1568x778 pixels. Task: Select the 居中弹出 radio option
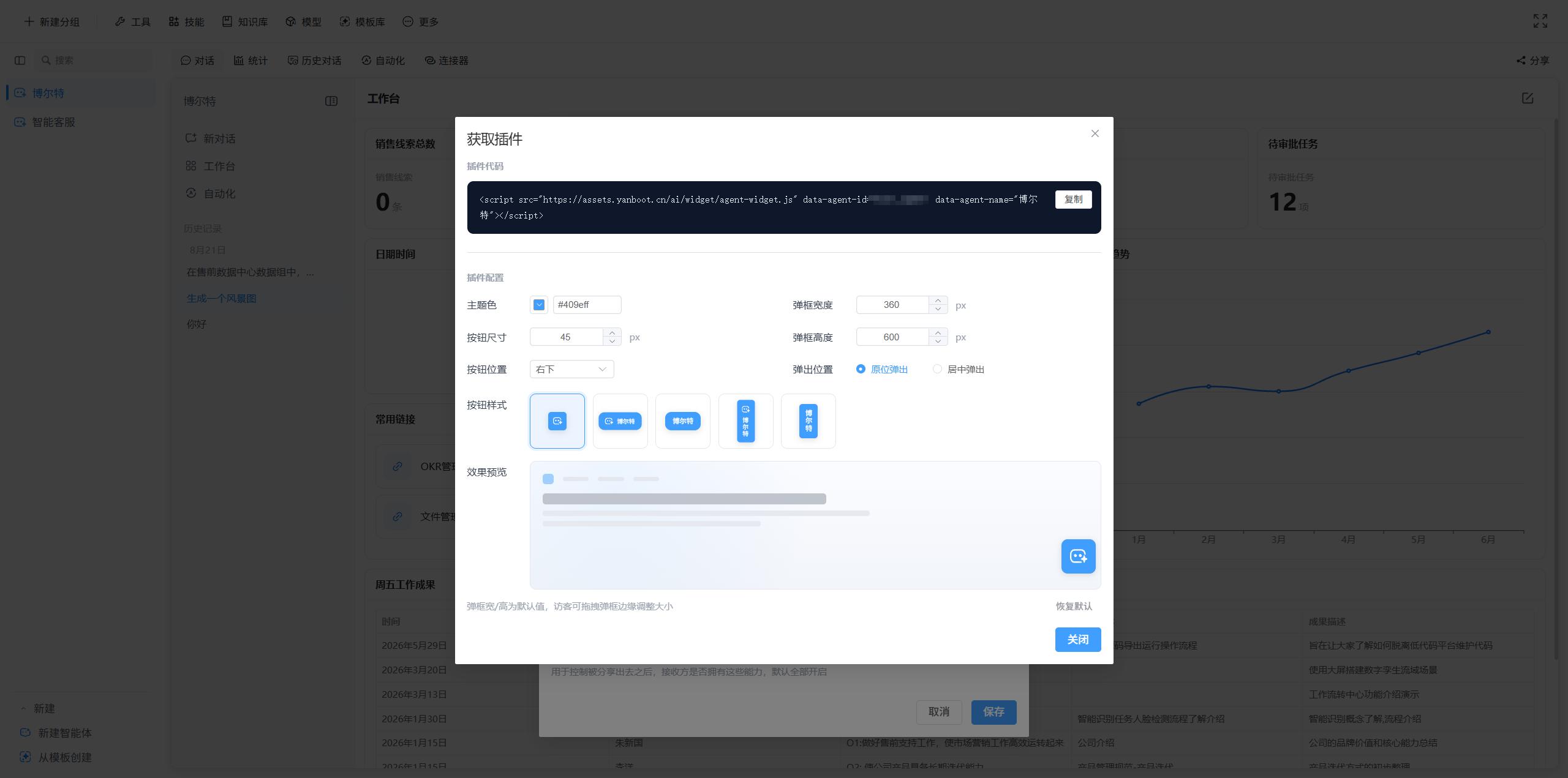pyautogui.click(x=958, y=369)
